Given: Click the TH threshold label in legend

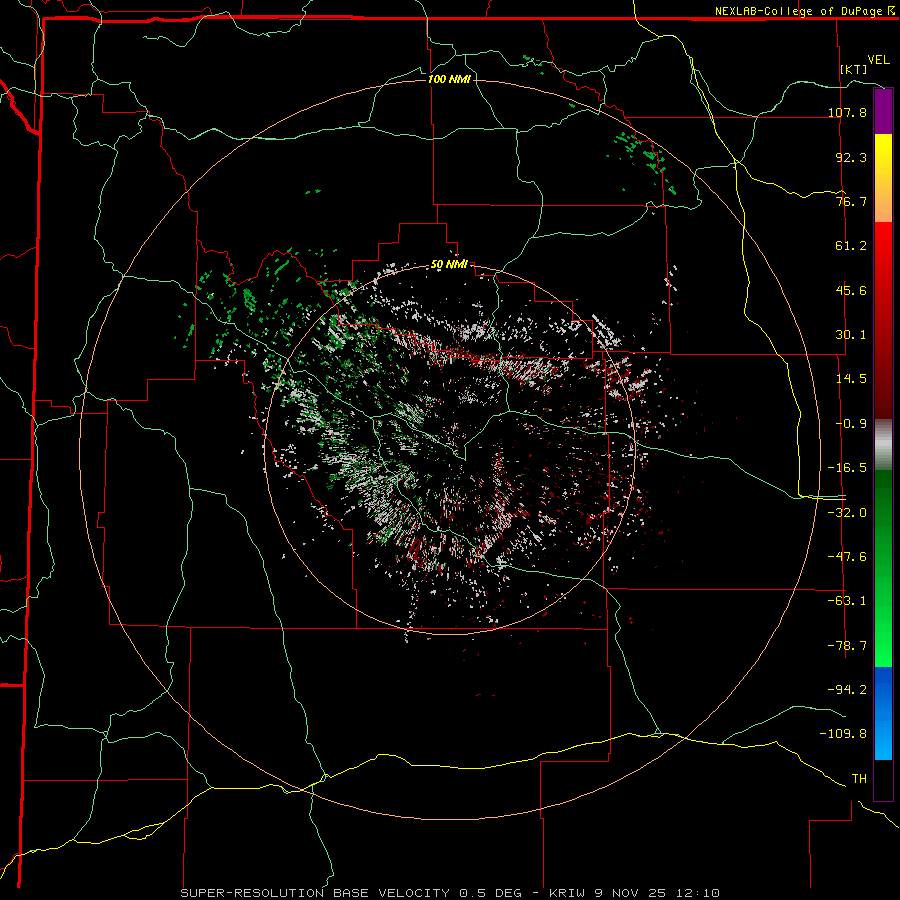Looking at the screenshot, I should click(859, 779).
